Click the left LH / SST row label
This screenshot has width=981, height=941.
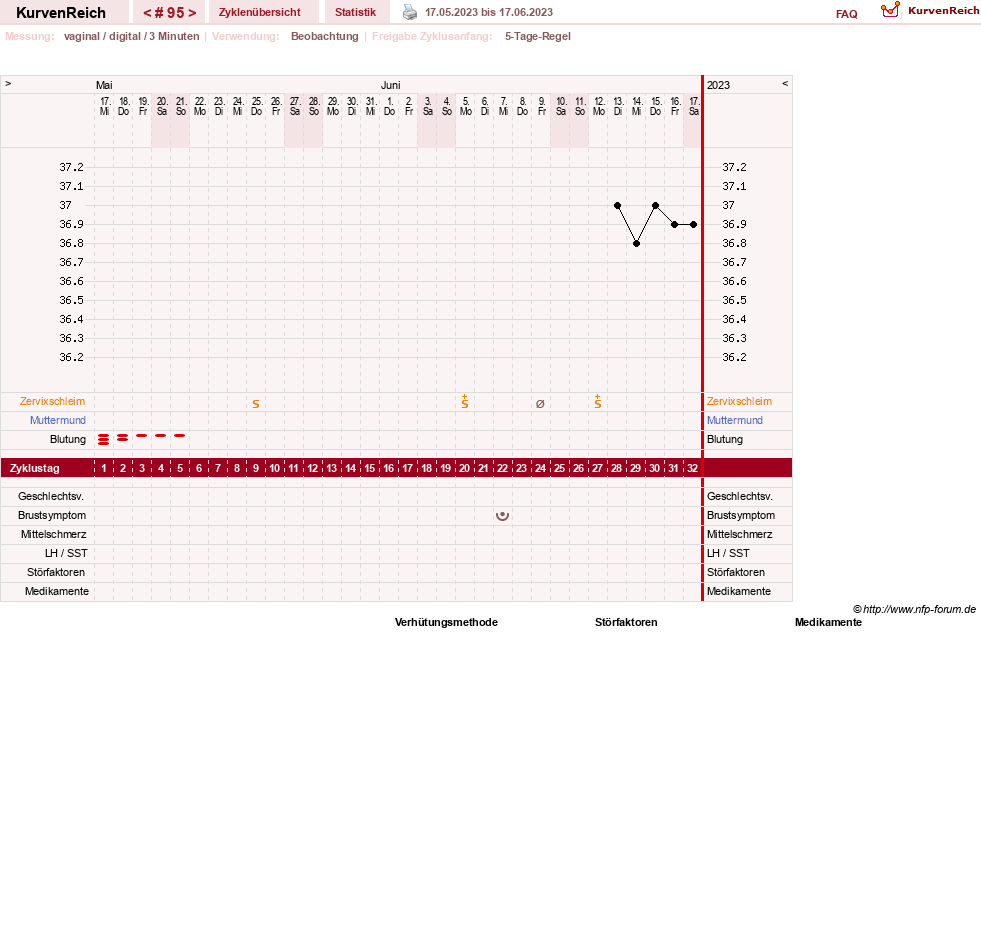tap(66, 553)
